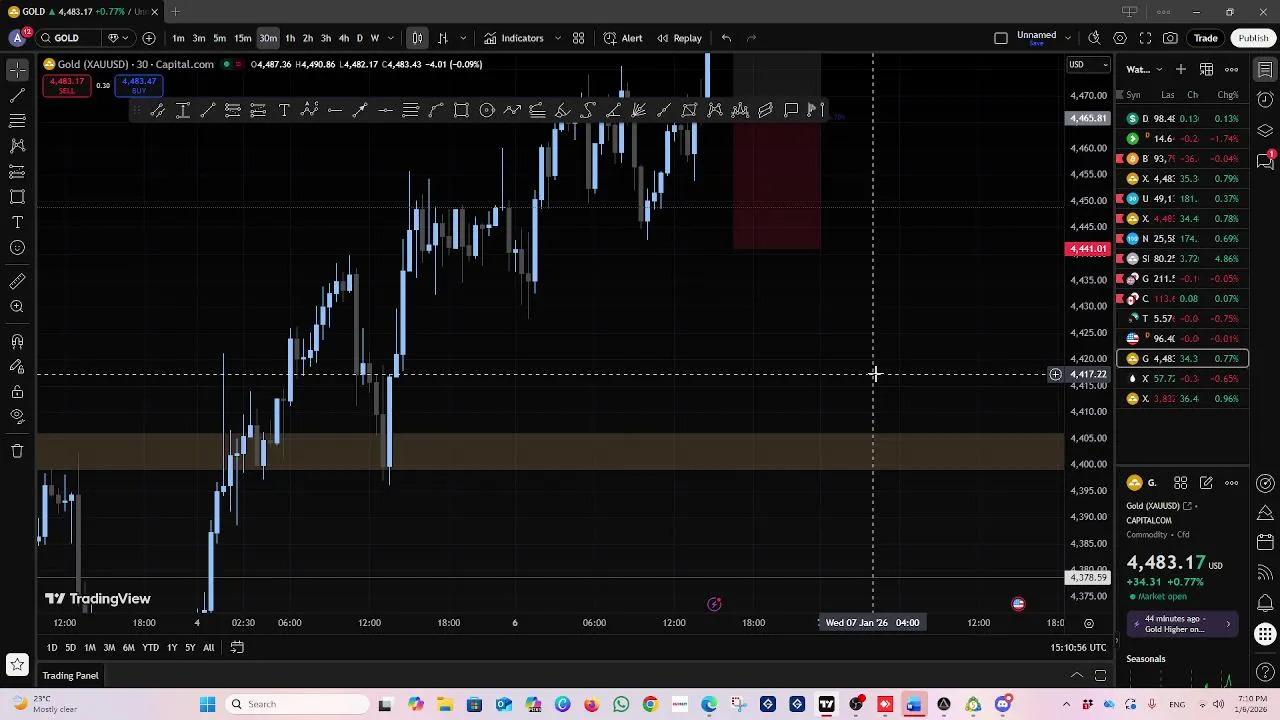
Task: Click the blue BUY 4,483.47 button
Action: click(x=139, y=86)
